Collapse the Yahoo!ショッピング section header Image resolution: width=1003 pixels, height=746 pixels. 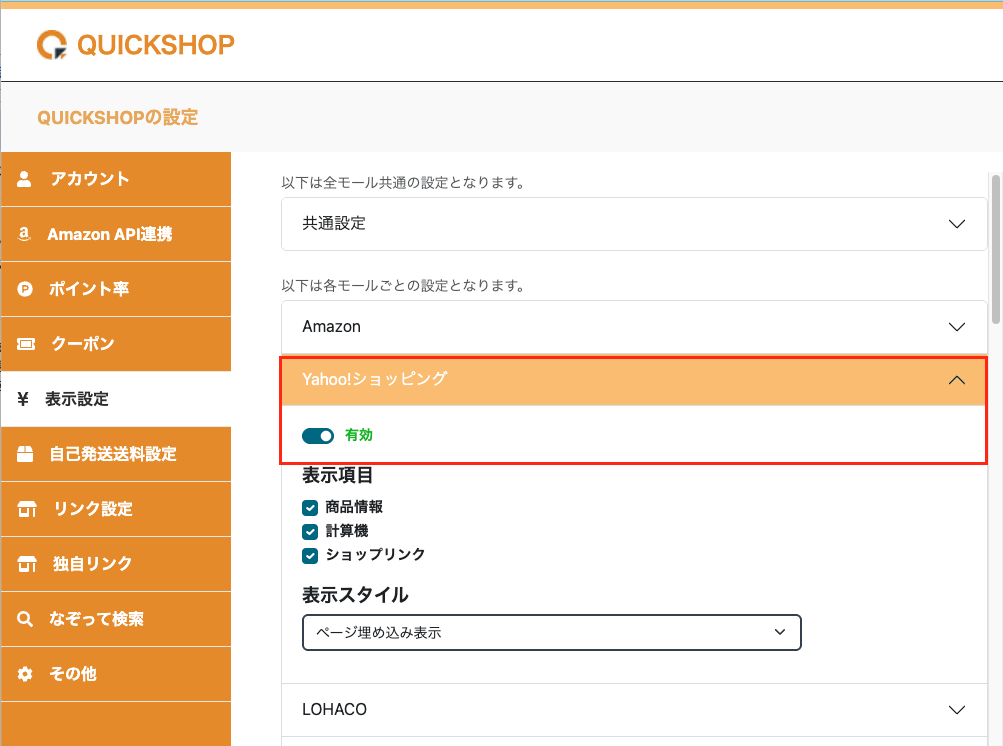(x=633, y=380)
